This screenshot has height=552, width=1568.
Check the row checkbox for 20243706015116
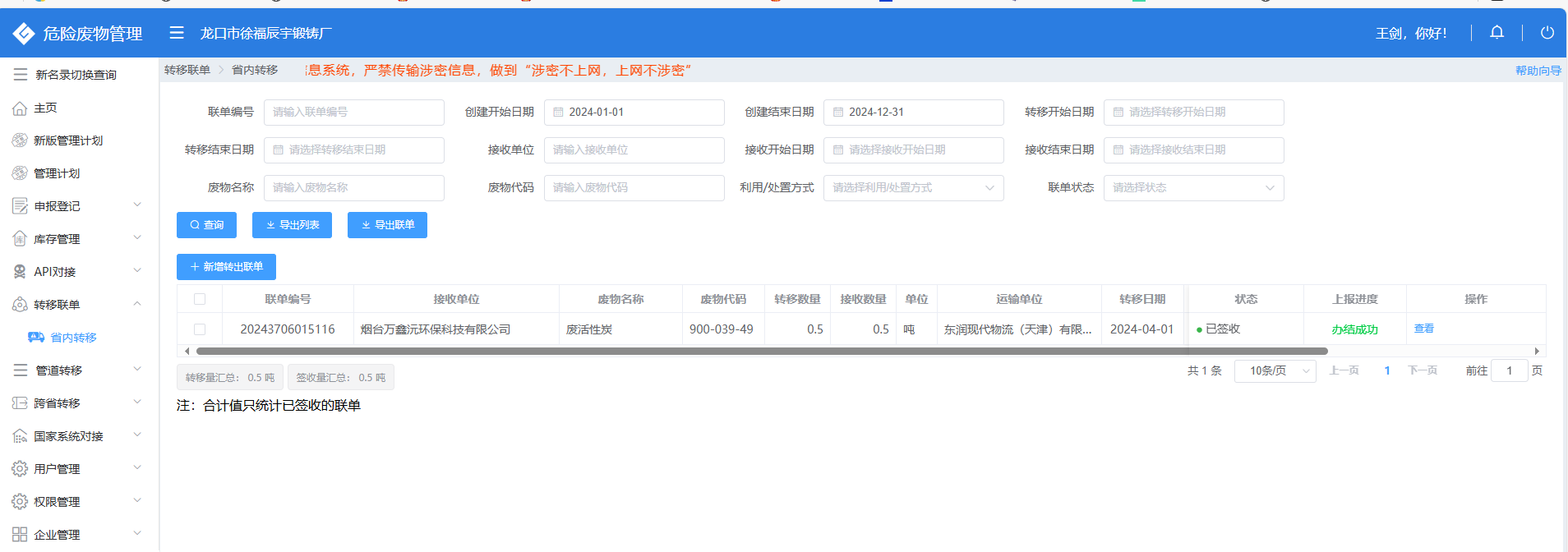[x=200, y=329]
